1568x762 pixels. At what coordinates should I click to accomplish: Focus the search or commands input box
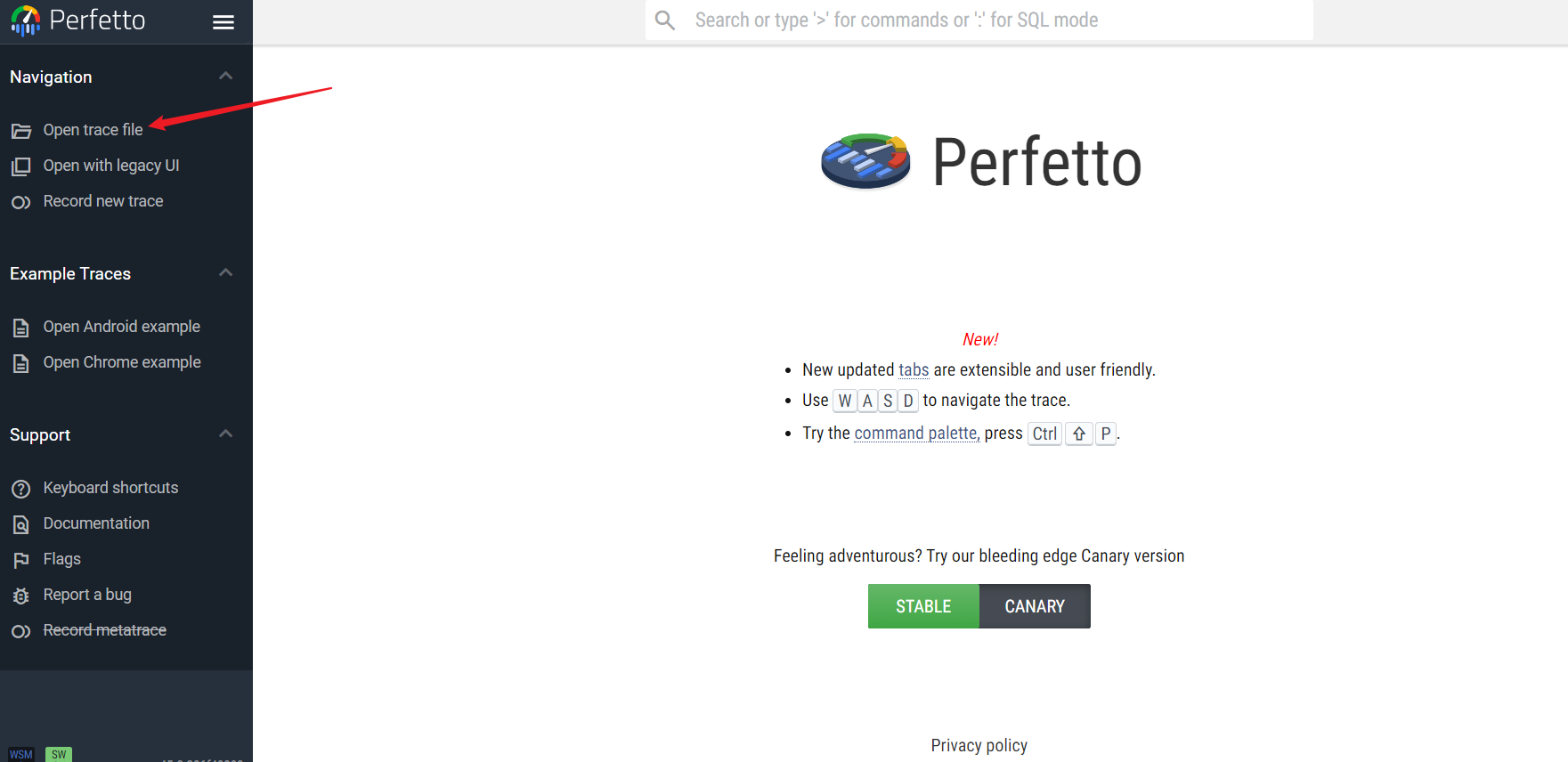(x=979, y=20)
